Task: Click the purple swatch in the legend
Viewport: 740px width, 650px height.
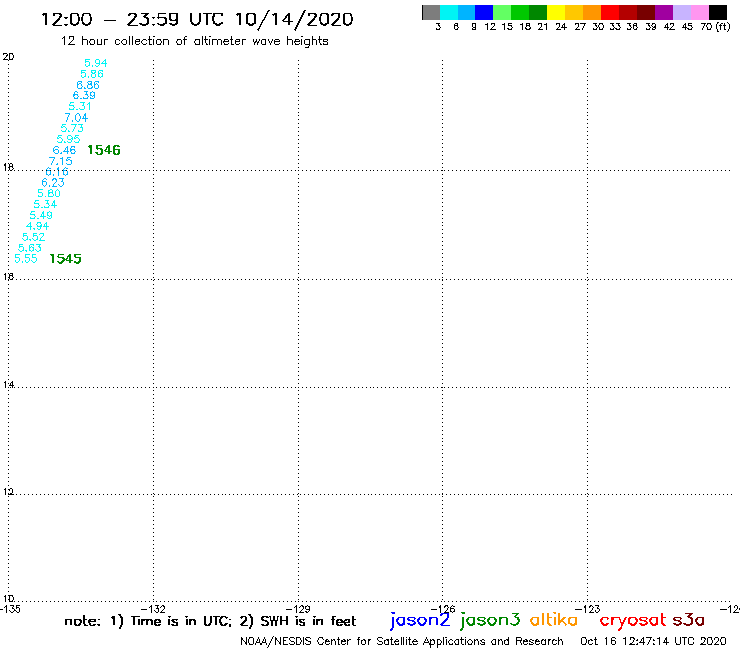Action: click(x=664, y=12)
